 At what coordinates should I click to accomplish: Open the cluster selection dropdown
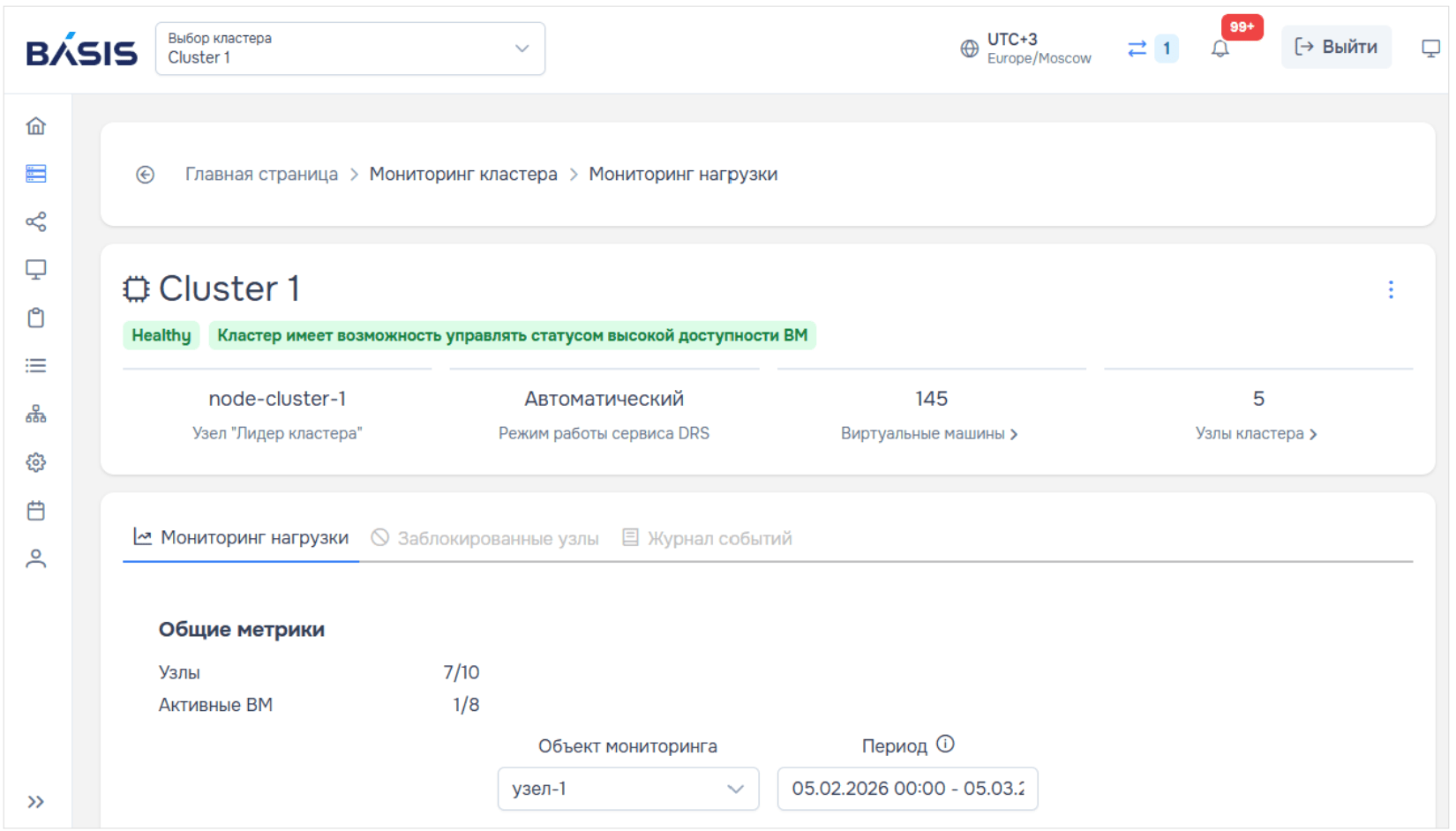coord(350,49)
